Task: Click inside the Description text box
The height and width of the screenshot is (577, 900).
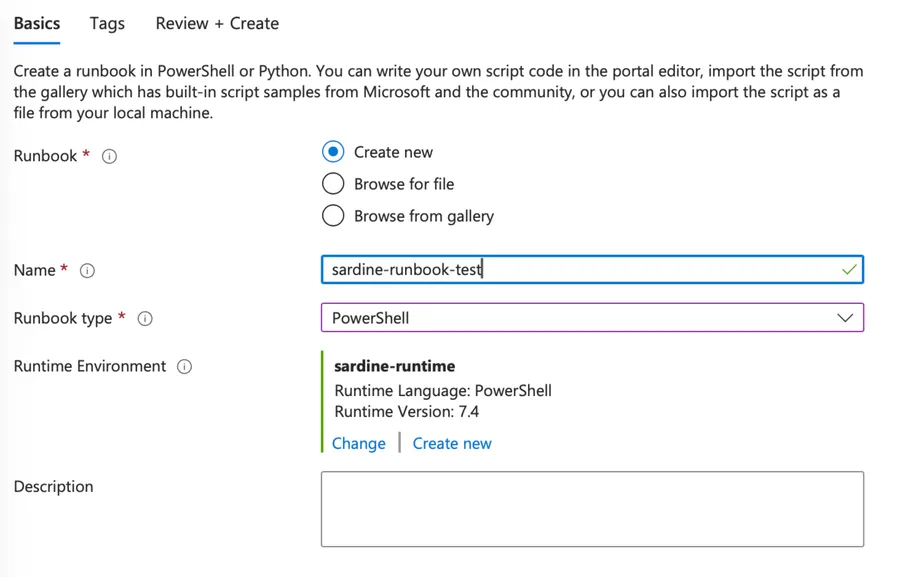Action: [592, 509]
